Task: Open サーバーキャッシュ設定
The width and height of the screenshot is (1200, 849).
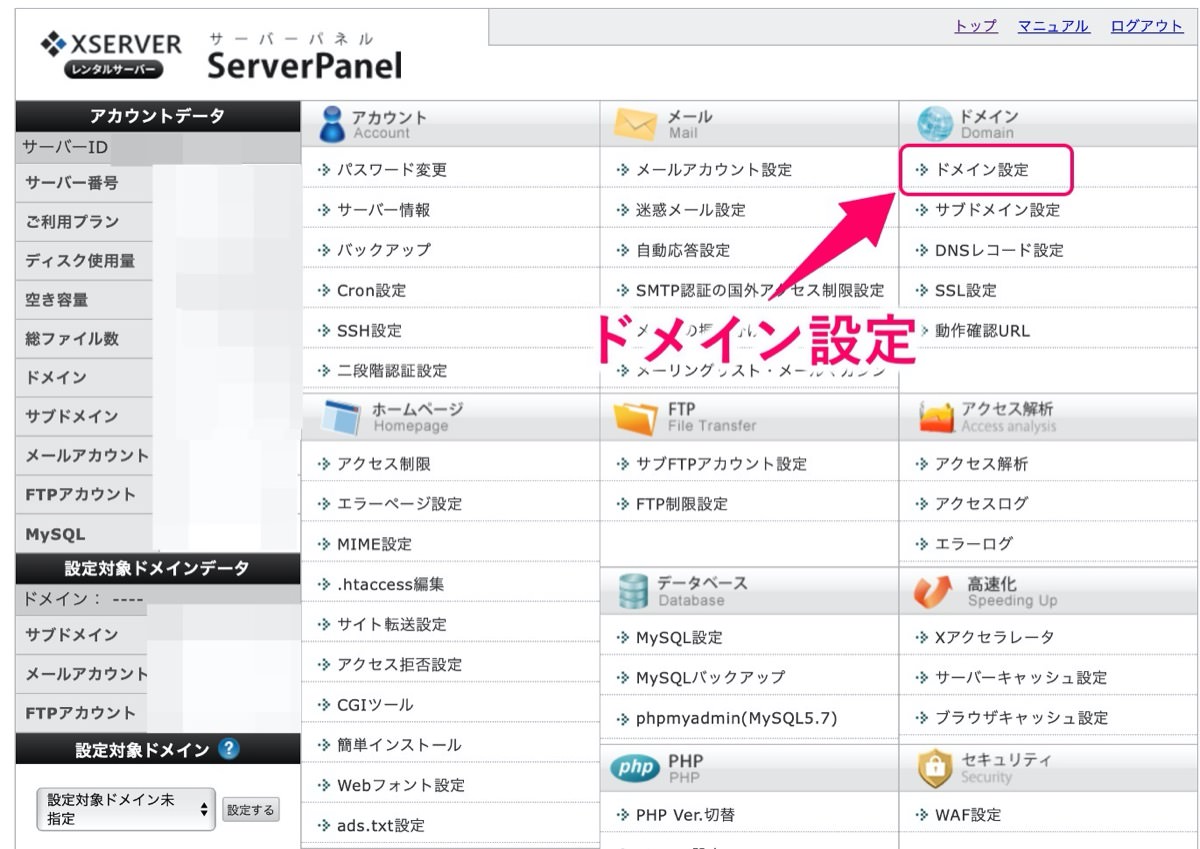Action: click(x=1021, y=677)
